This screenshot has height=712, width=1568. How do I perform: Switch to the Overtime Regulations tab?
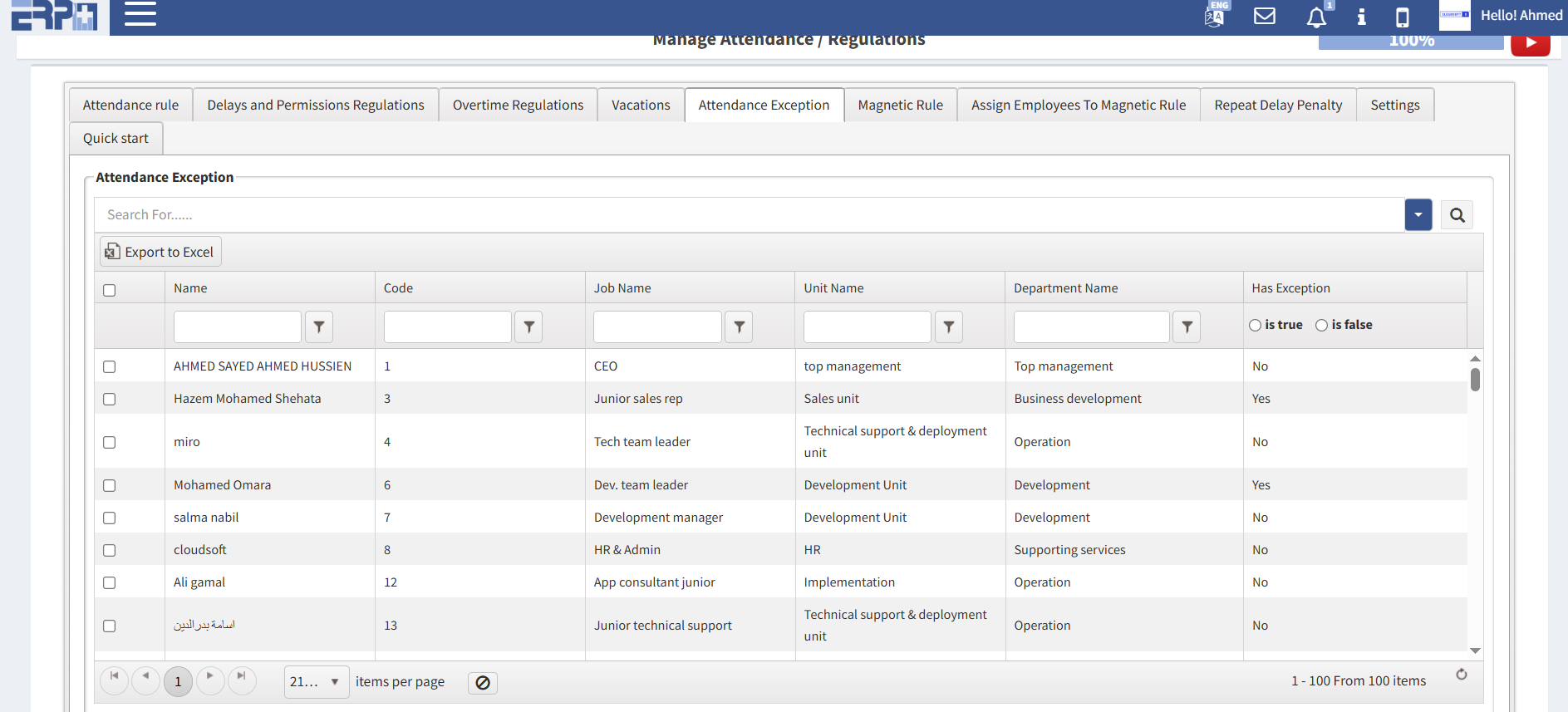point(518,106)
